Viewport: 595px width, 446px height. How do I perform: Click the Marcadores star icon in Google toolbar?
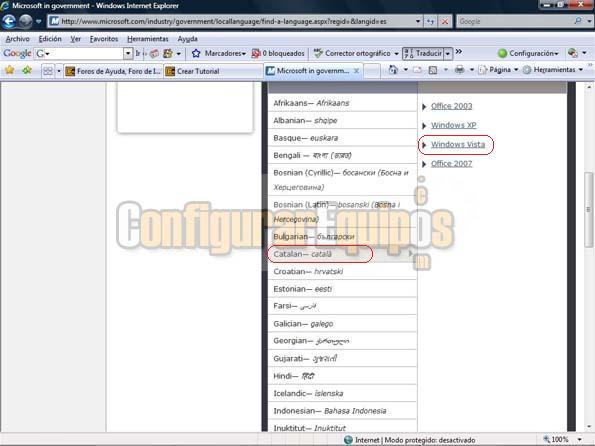click(x=196, y=54)
